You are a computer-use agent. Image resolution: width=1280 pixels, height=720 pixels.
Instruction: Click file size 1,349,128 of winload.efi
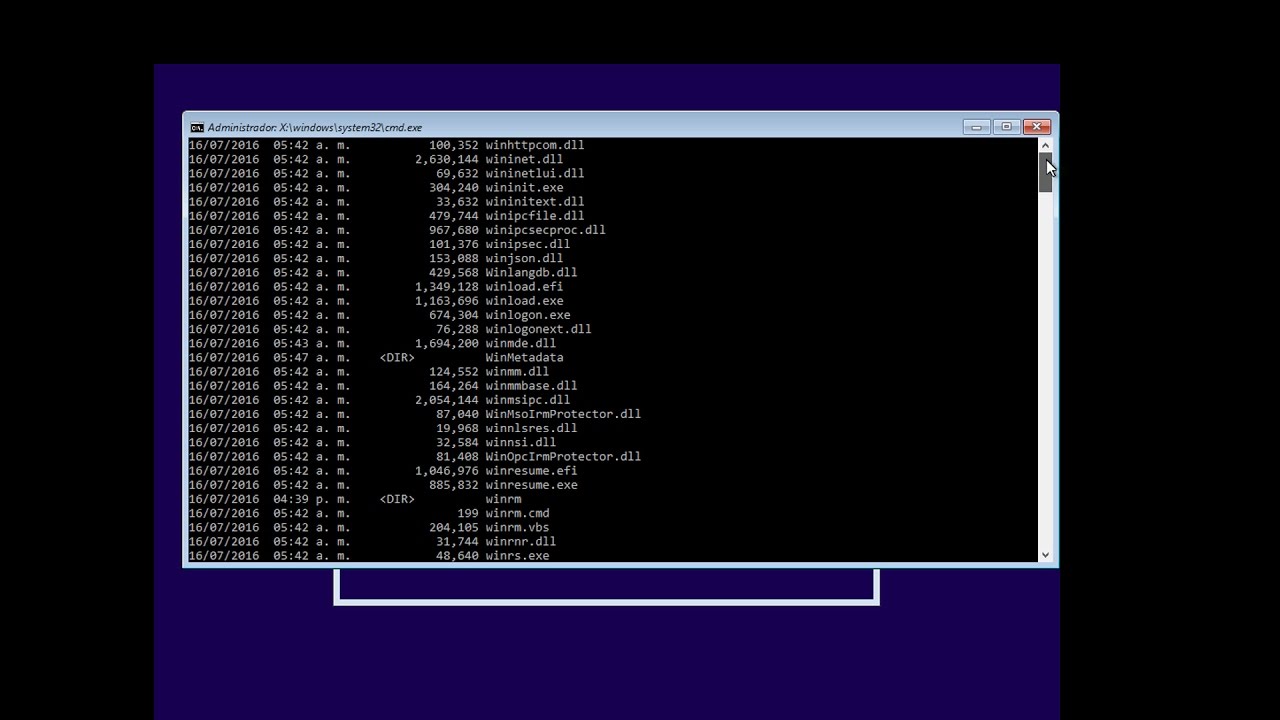(x=447, y=286)
